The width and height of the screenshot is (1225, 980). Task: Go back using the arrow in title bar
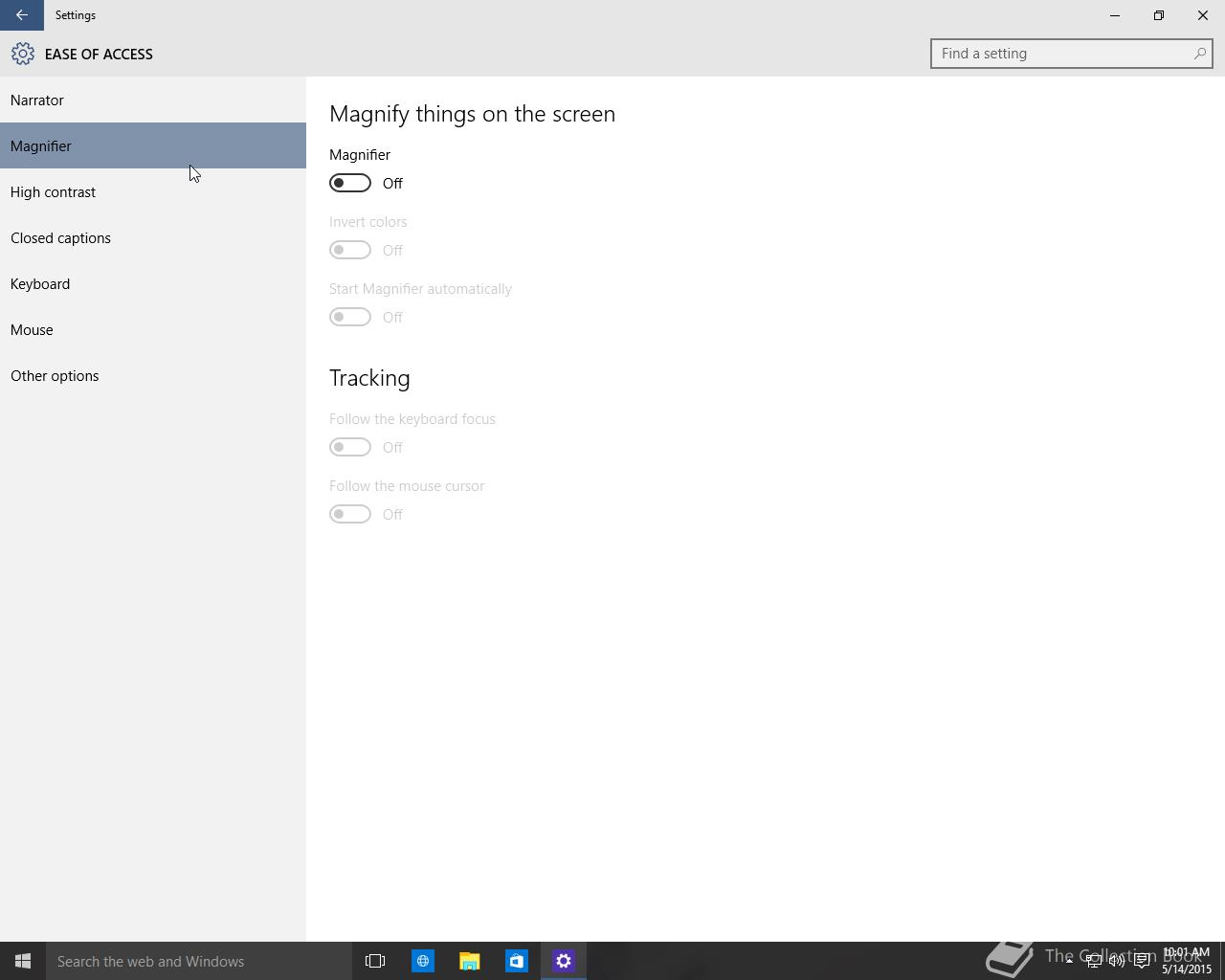21,15
